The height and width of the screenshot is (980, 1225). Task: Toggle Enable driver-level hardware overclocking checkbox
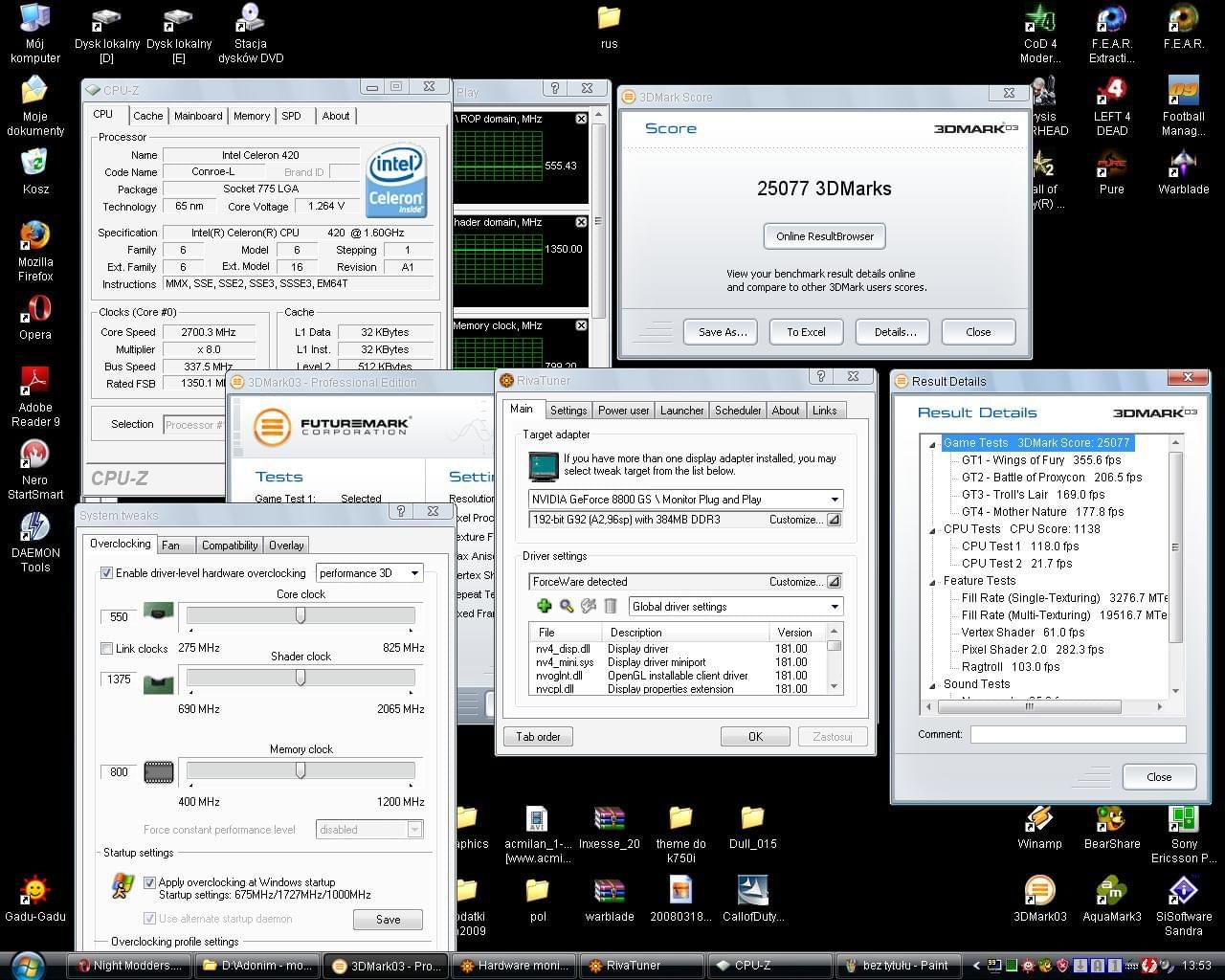pyautogui.click(x=106, y=573)
